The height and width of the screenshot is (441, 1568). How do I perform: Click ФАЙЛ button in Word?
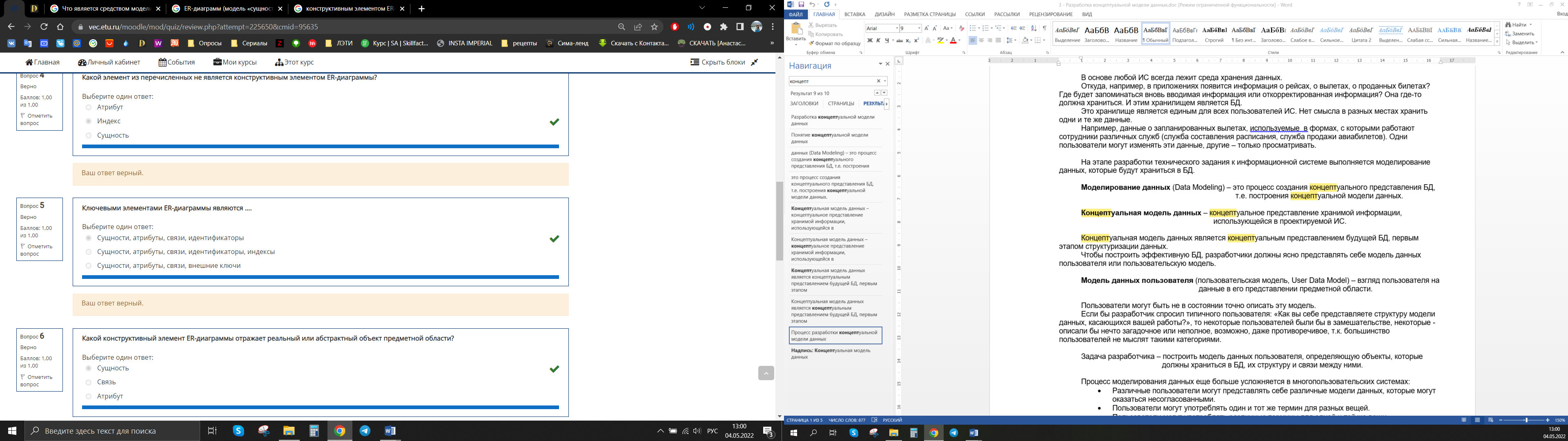pyautogui.click(x=796, y=14)
